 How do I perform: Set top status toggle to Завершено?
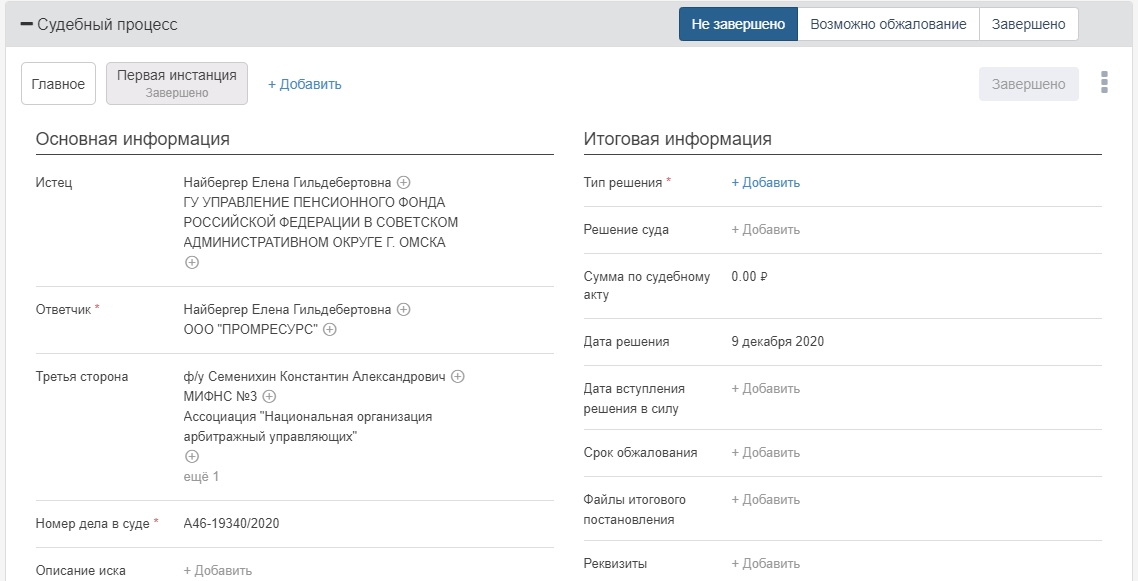tap(1028, 24)
